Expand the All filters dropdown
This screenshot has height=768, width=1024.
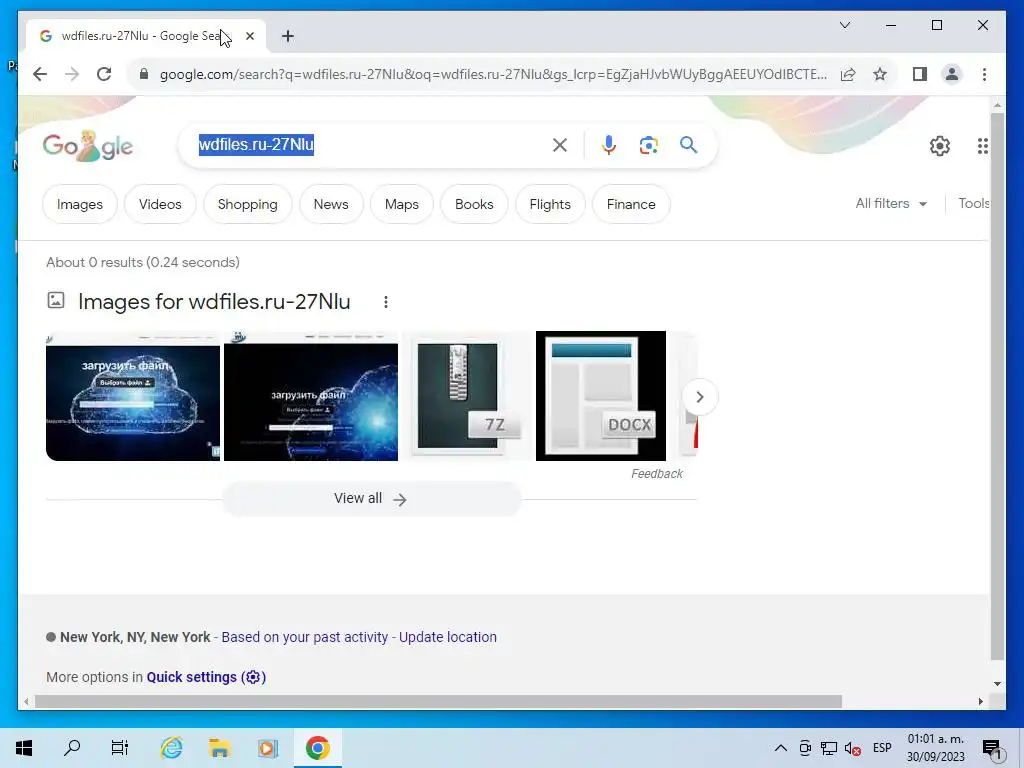891,204
